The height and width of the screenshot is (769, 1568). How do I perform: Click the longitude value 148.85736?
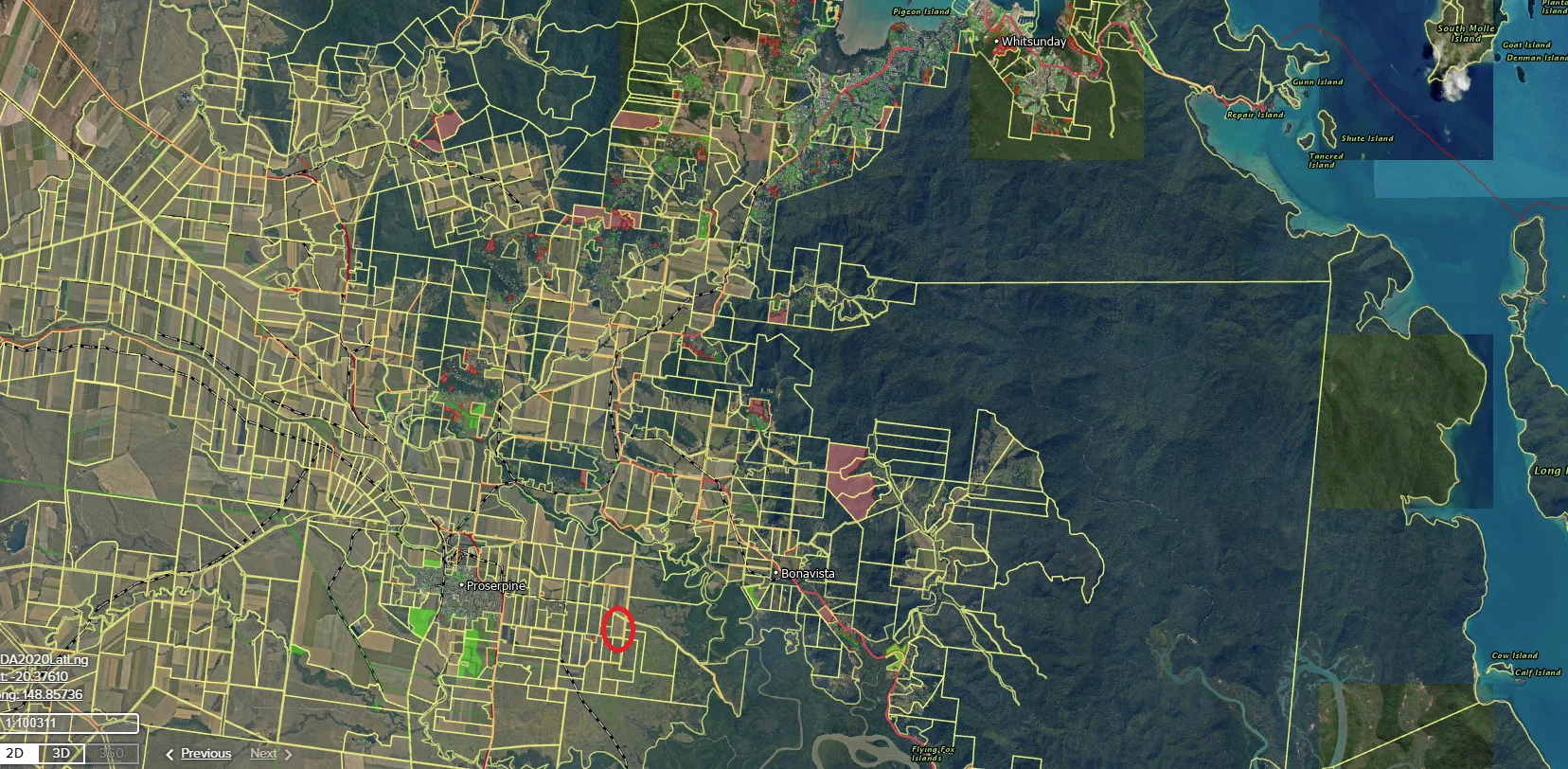[47, 694]
